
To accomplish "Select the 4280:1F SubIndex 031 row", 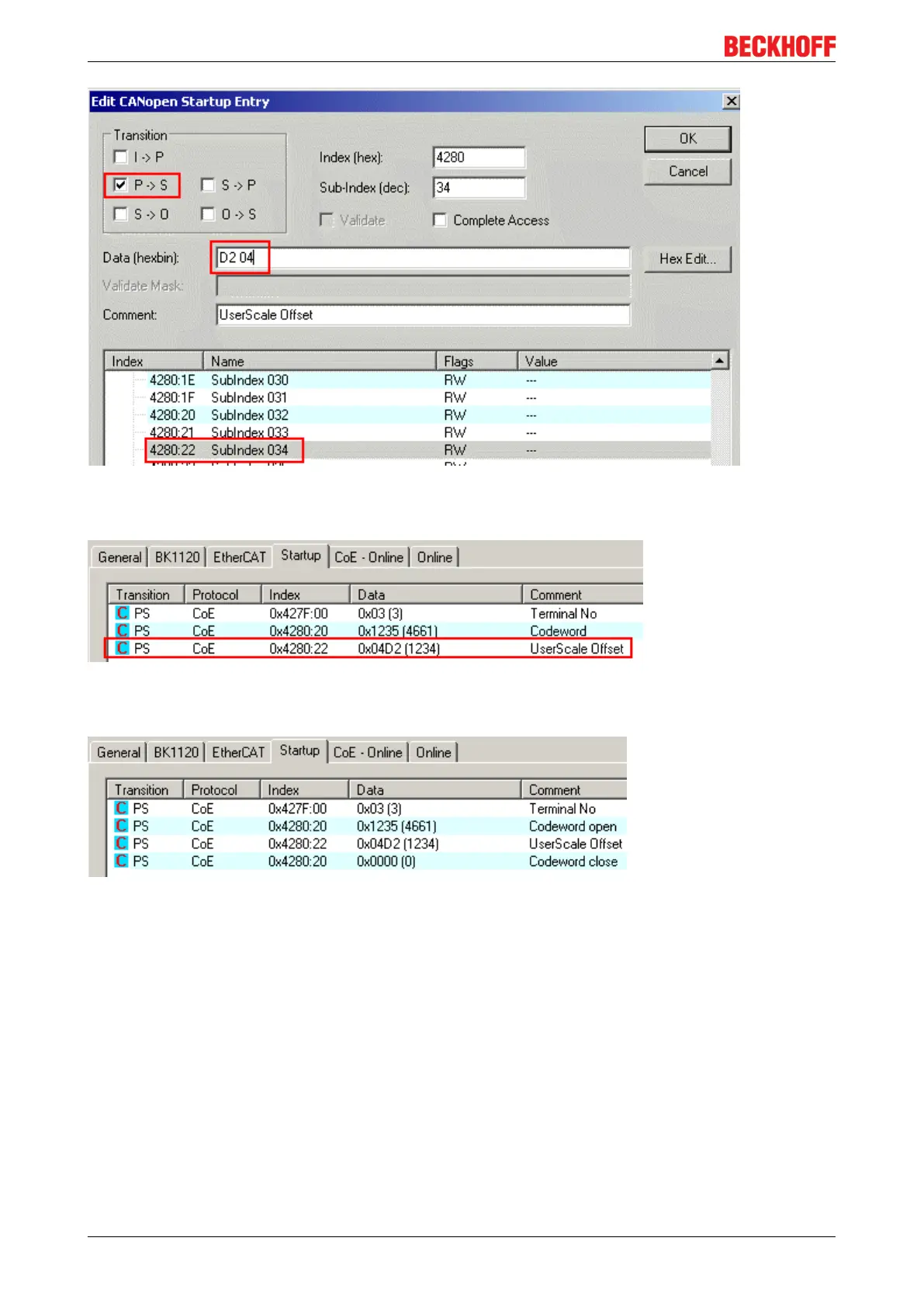I will coord(407,397).
